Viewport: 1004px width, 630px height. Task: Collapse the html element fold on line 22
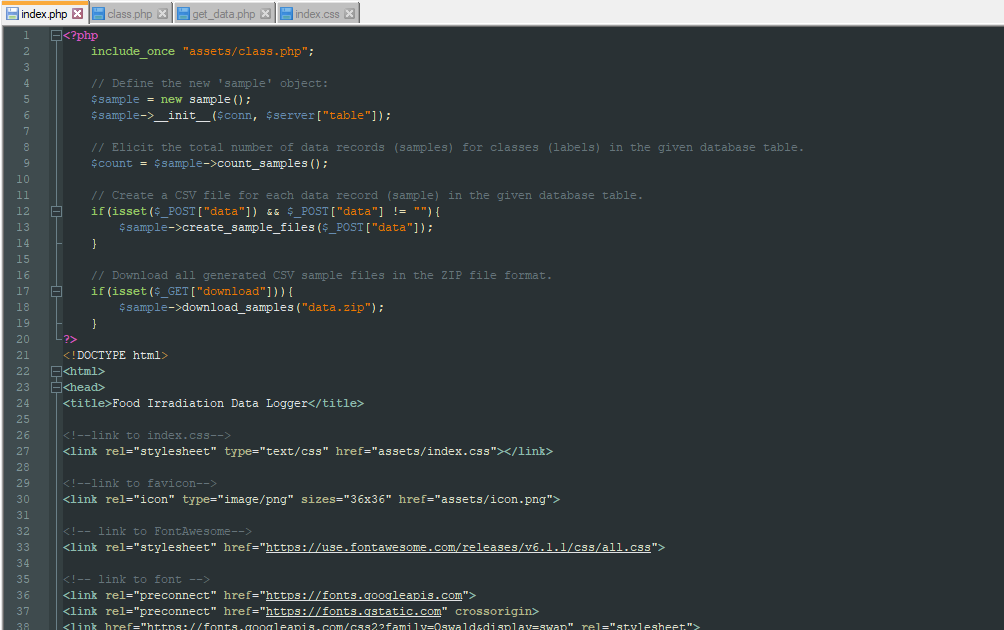(x=55, y=371)
